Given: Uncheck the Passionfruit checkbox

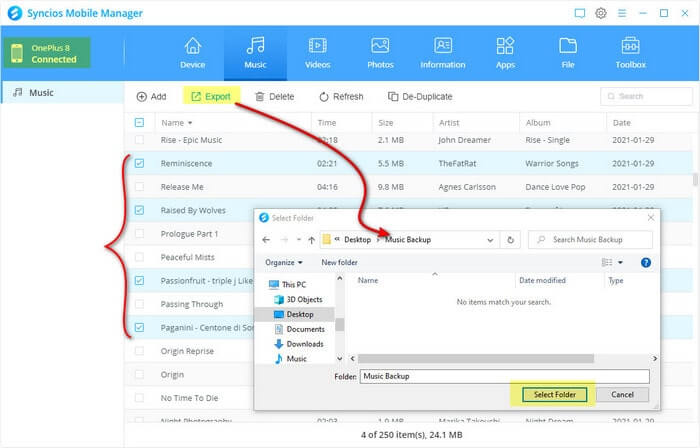Looking at the screenshot, I should tap(139, 280).
